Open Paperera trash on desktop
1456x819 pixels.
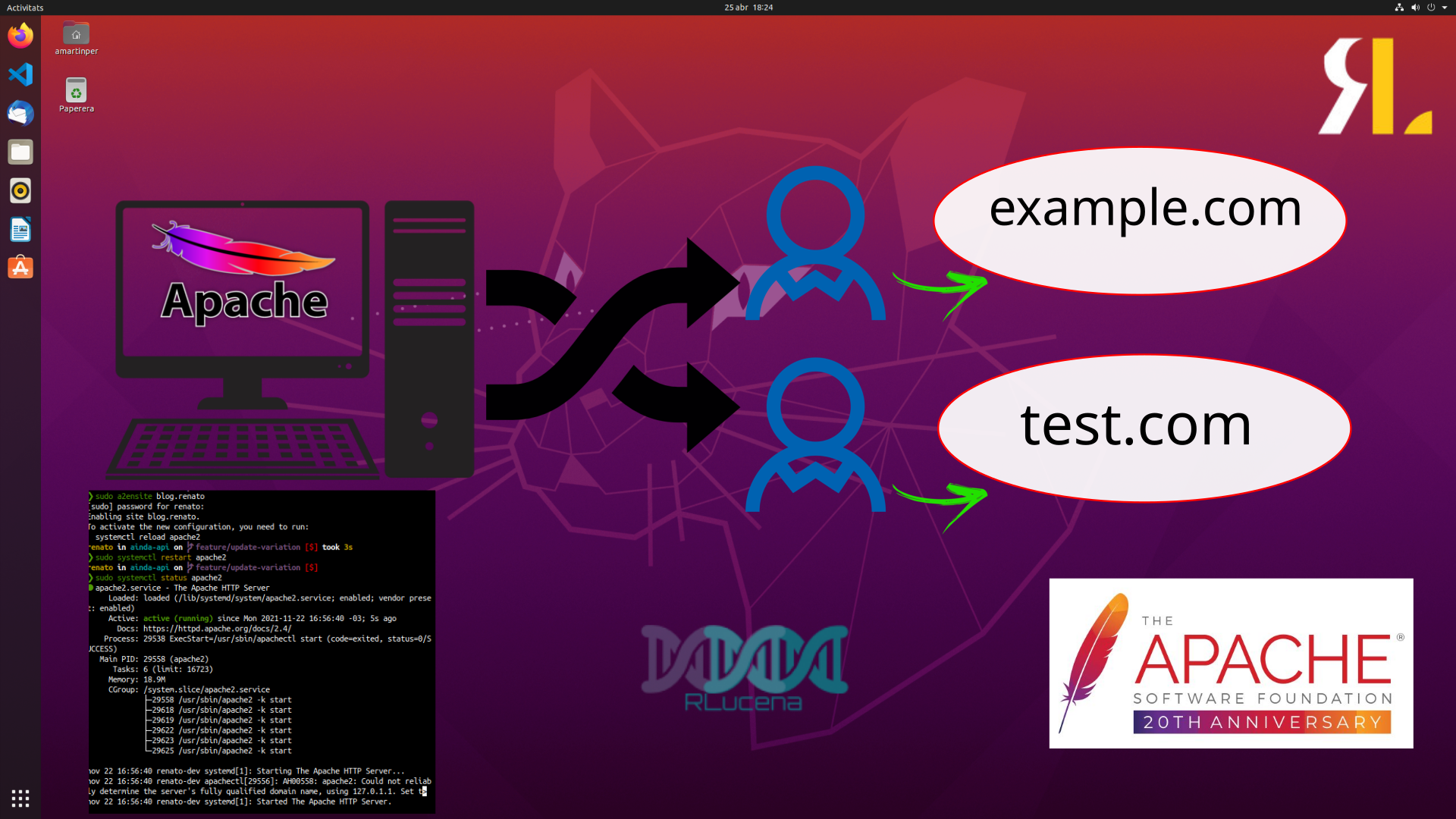tap(76, 96)
